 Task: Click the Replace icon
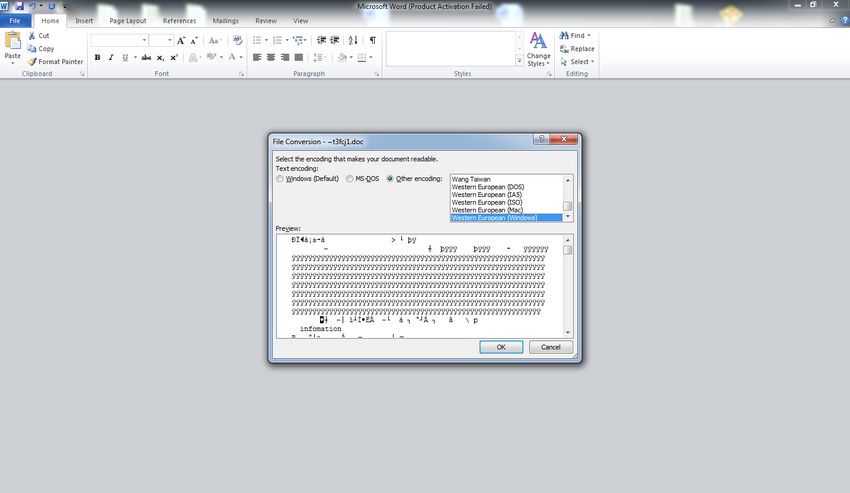coord(564,49)
